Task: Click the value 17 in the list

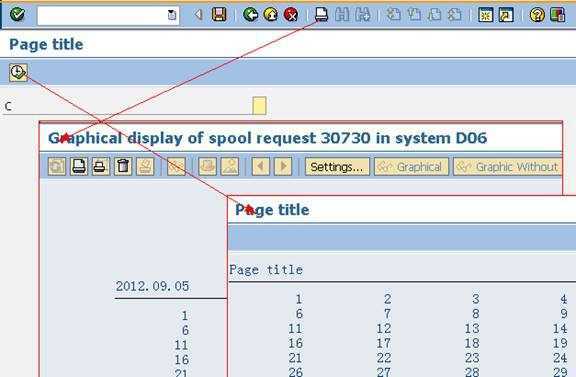Action: click(384, 343)
